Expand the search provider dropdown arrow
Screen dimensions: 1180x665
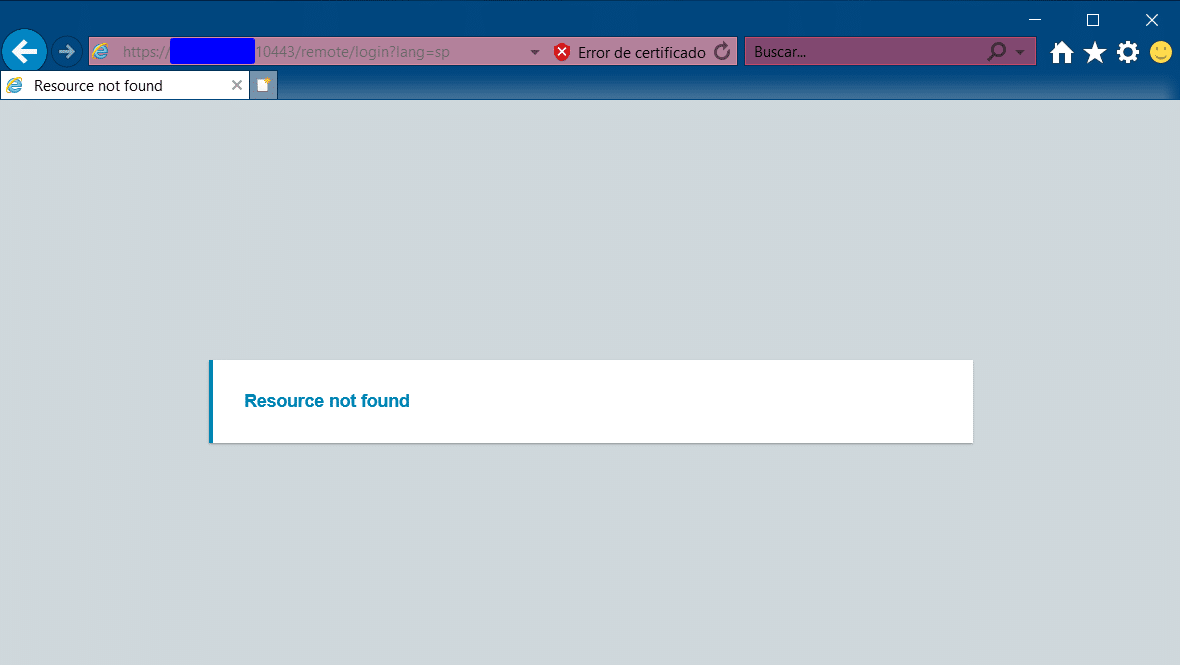(x=1020, y=52)
